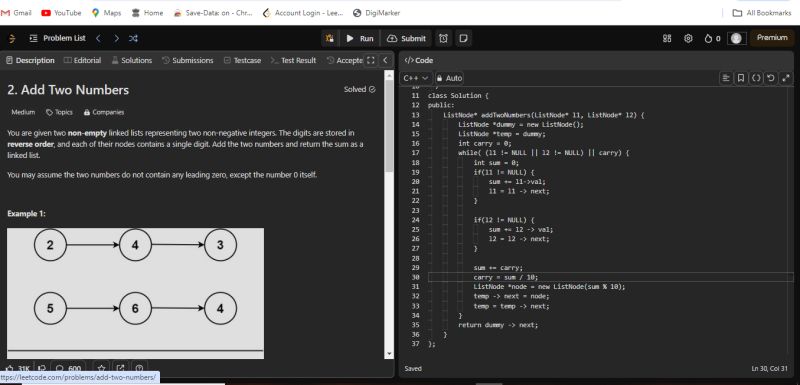This screenshot has height=385, width=800.
Task: Click the Medium difficulty tag
Action: pyautogui.click(x=23, y=112)
